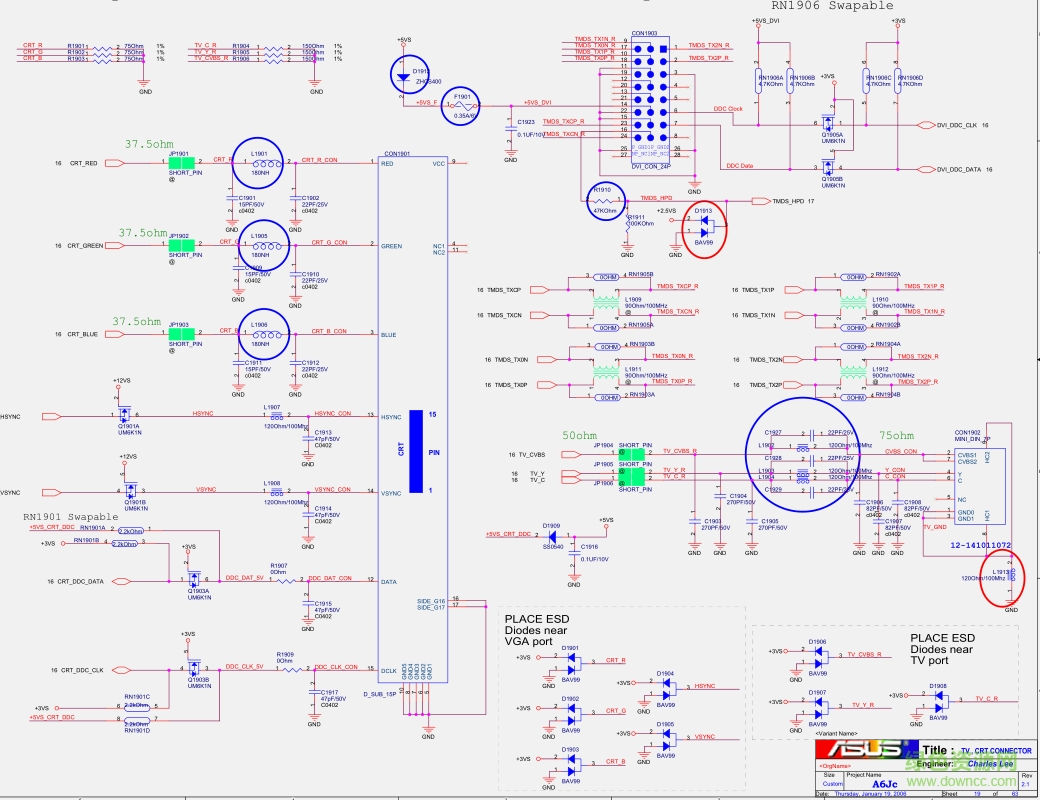1040x800 pixels.
Task: Click the D1909 SS0540 diode symbol
Action: (551, 537)
